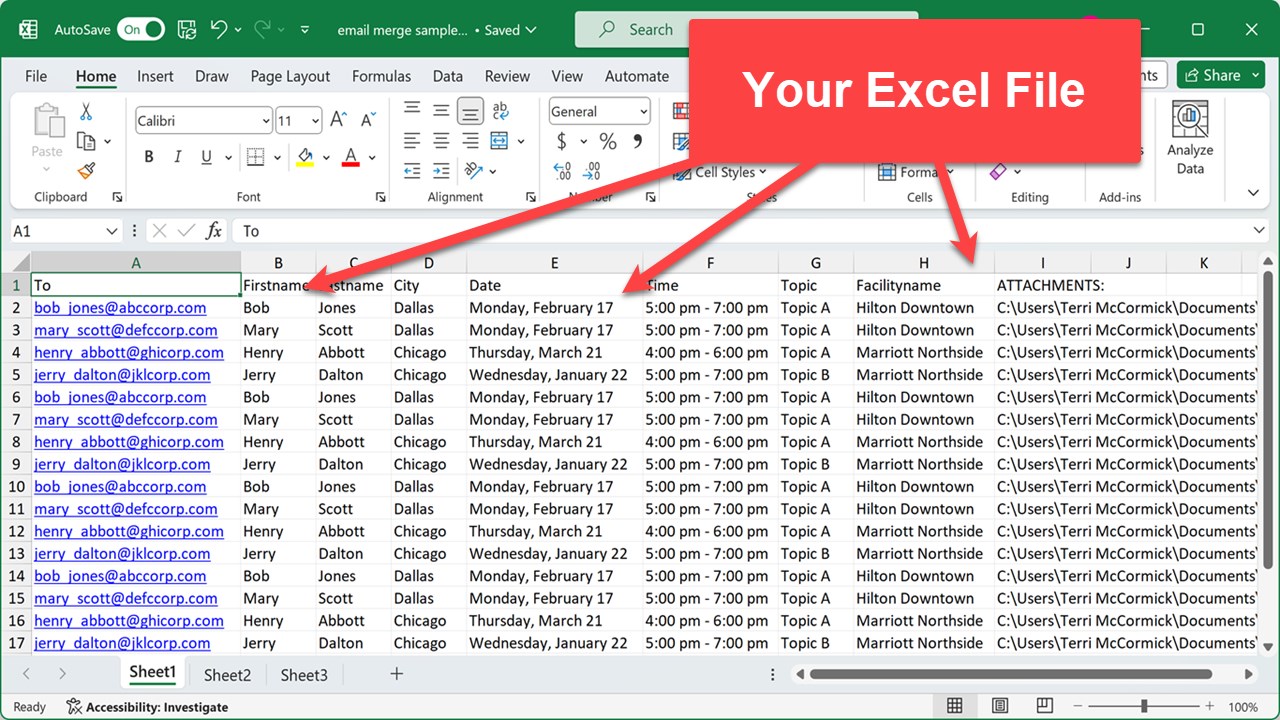Add a new sheet with plus icon
Image resolution: width=1280 pixels, height=720 pixels.
[x=396, y=674]
